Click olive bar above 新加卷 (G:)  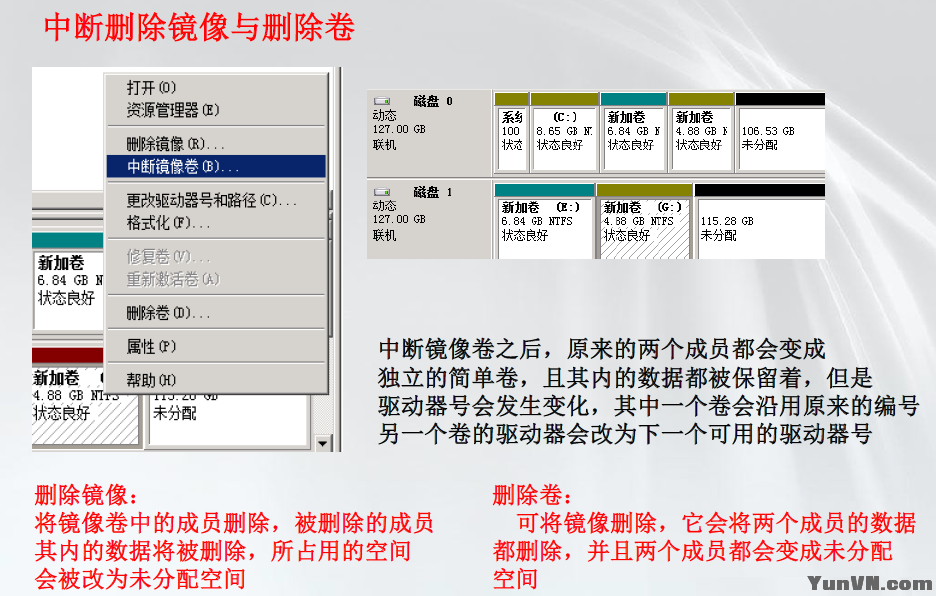coord(645,190)
